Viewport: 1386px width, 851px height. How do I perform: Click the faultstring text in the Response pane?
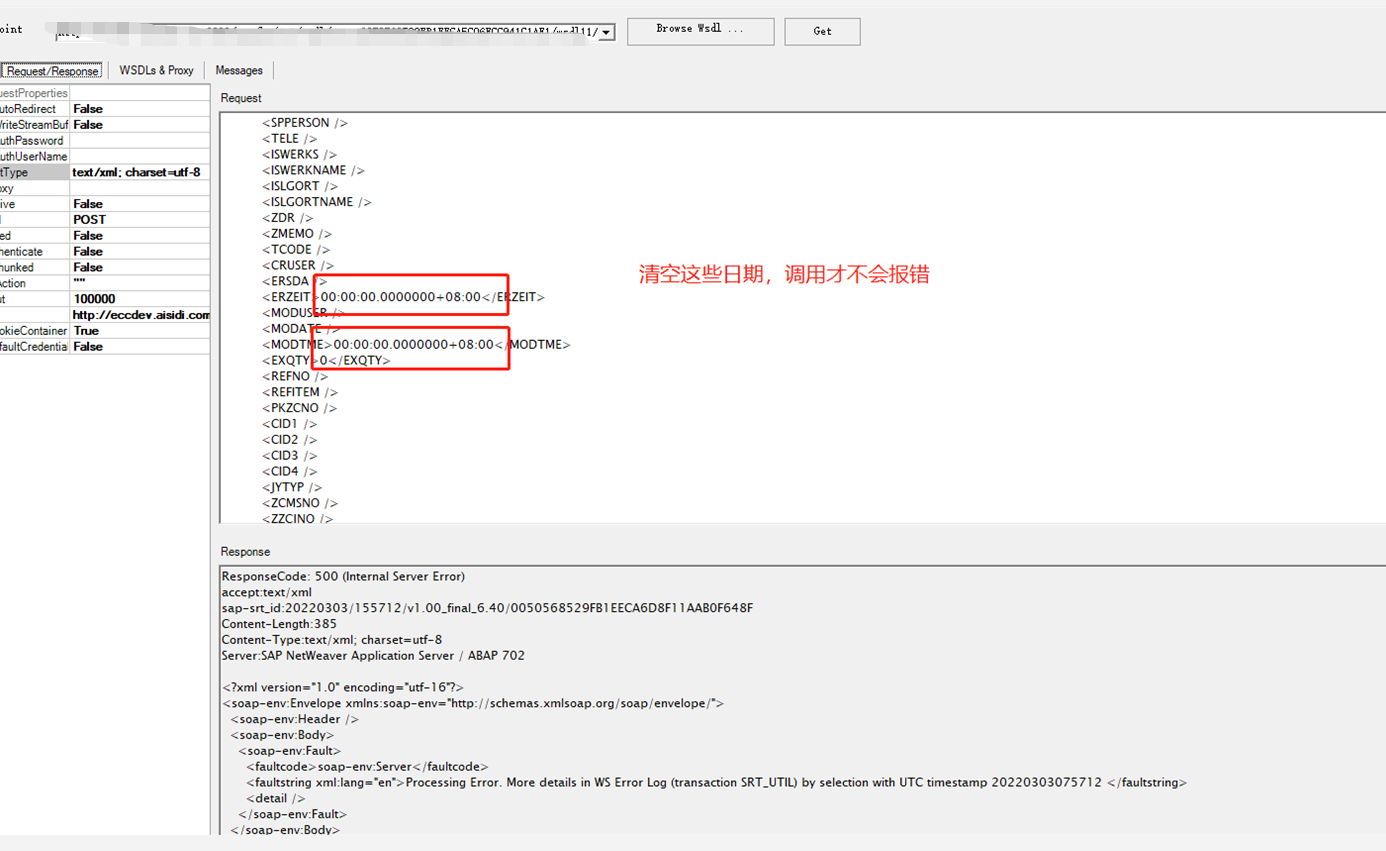pyautogui.click(x=700, y=782)
